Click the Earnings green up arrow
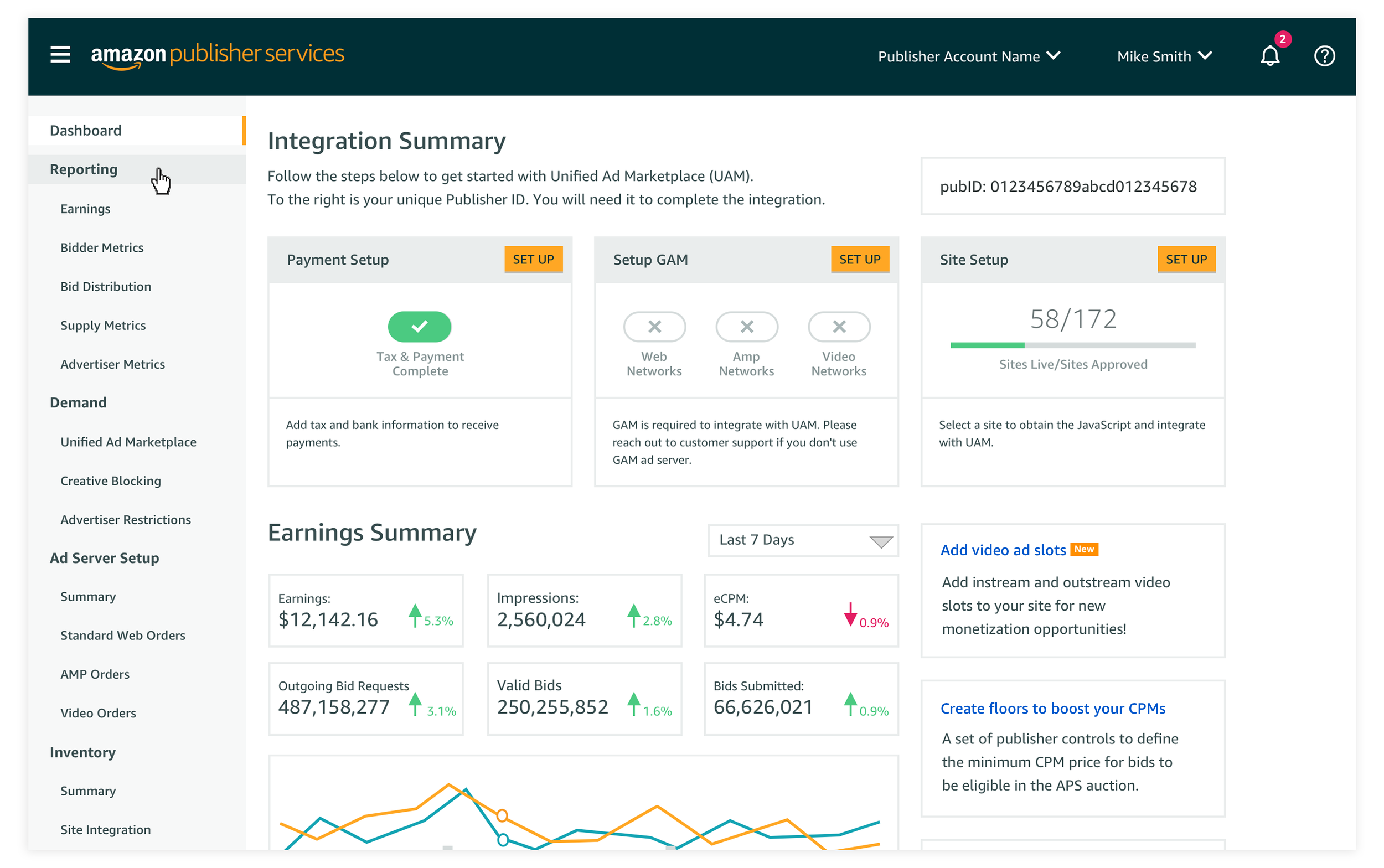Screen dimensions: 1384x868 [415, 616]
